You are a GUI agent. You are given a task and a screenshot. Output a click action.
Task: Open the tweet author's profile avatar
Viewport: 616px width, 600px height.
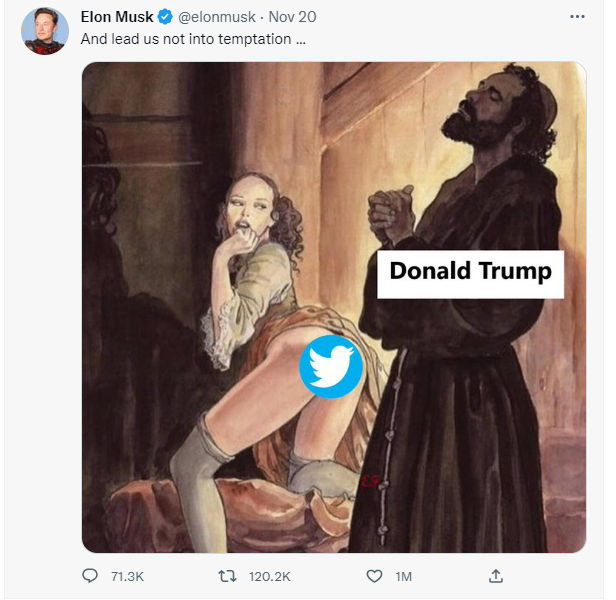pos(45,31)
